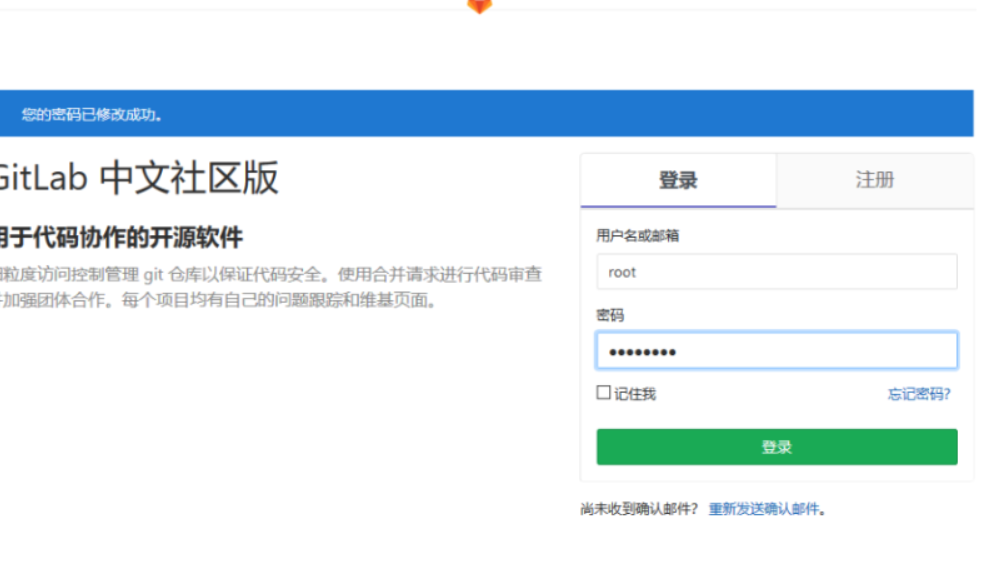Enable the 记住我 checkbox
998x562 pixels.
pos(603,393)
